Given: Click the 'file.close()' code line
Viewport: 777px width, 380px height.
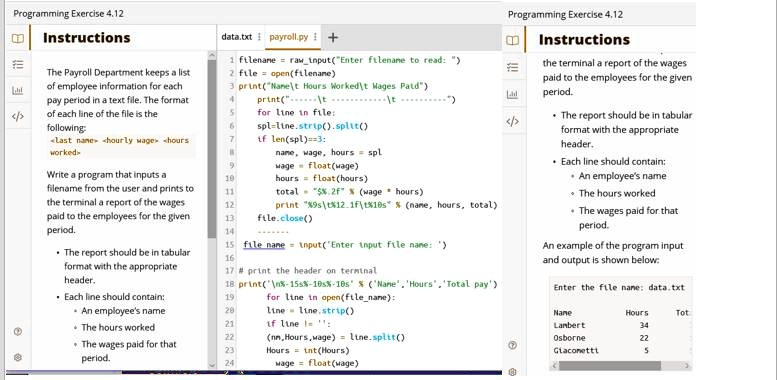Looking at the screenshot, I should pyautogui.click(x=285, y=218).
